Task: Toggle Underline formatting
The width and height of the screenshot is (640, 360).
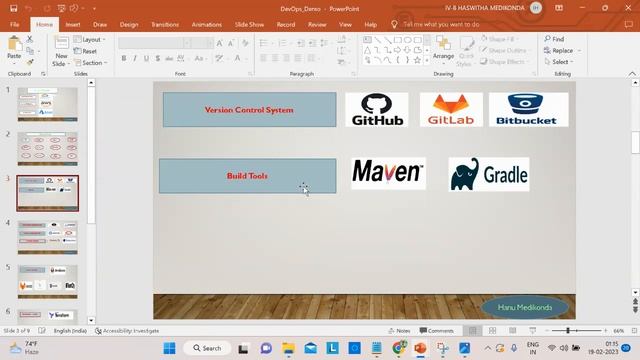Action: [146, 58]
